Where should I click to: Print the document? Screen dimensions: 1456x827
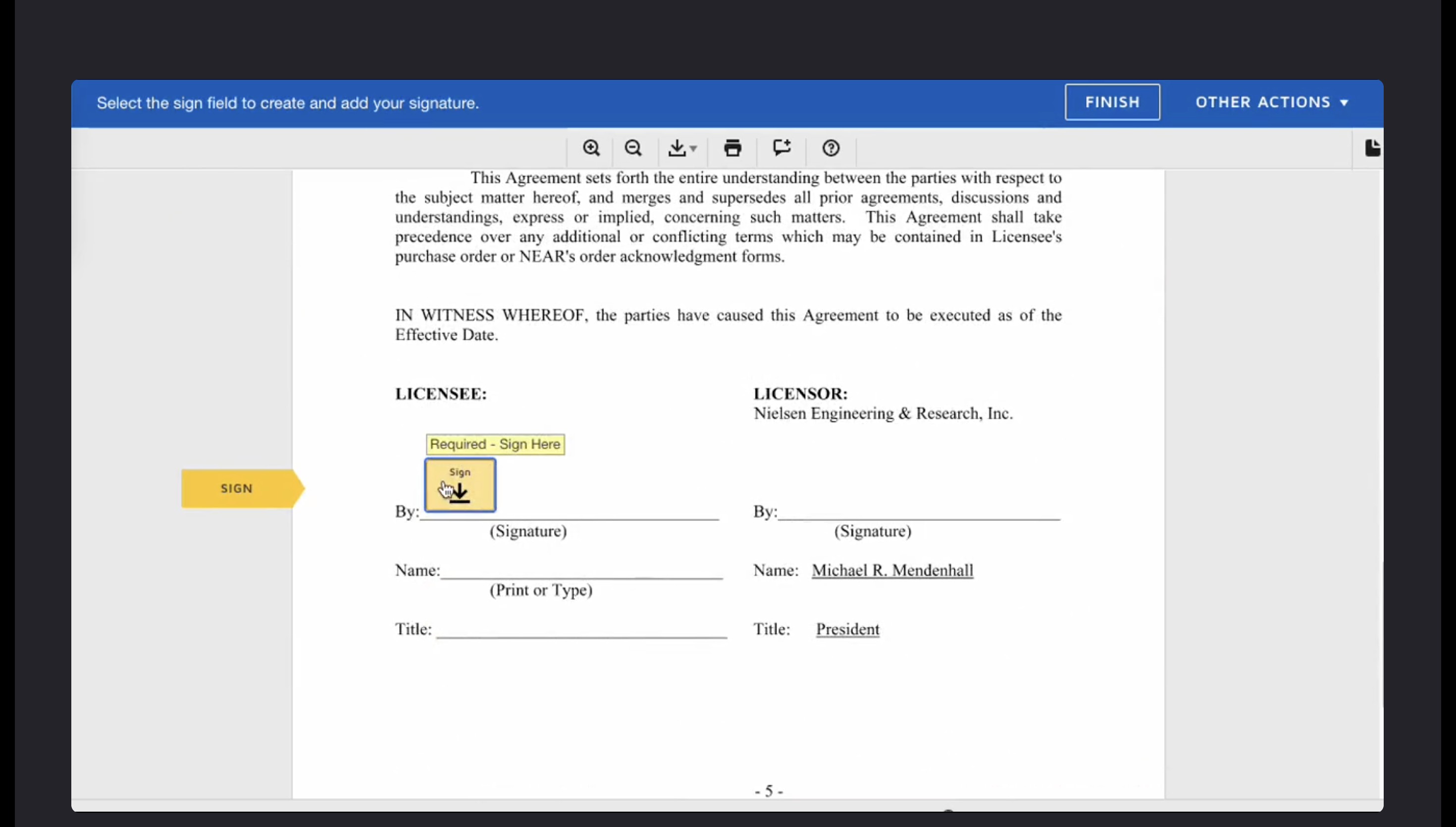(732, 148)
